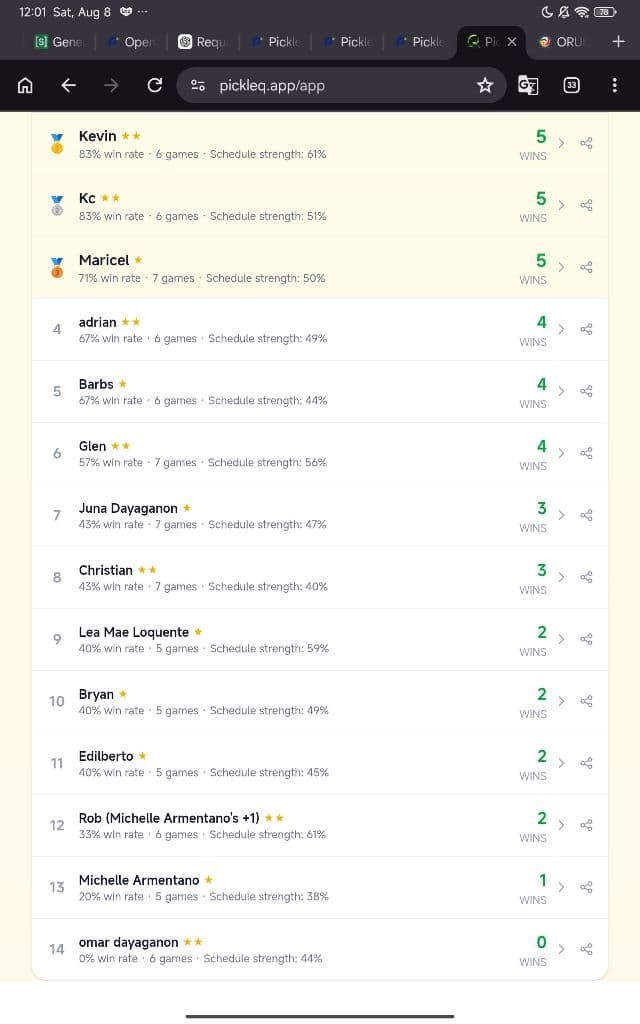Switch to the ORU browser tab
Viewport: 640px width, 1024px height.
click(562, 42)
